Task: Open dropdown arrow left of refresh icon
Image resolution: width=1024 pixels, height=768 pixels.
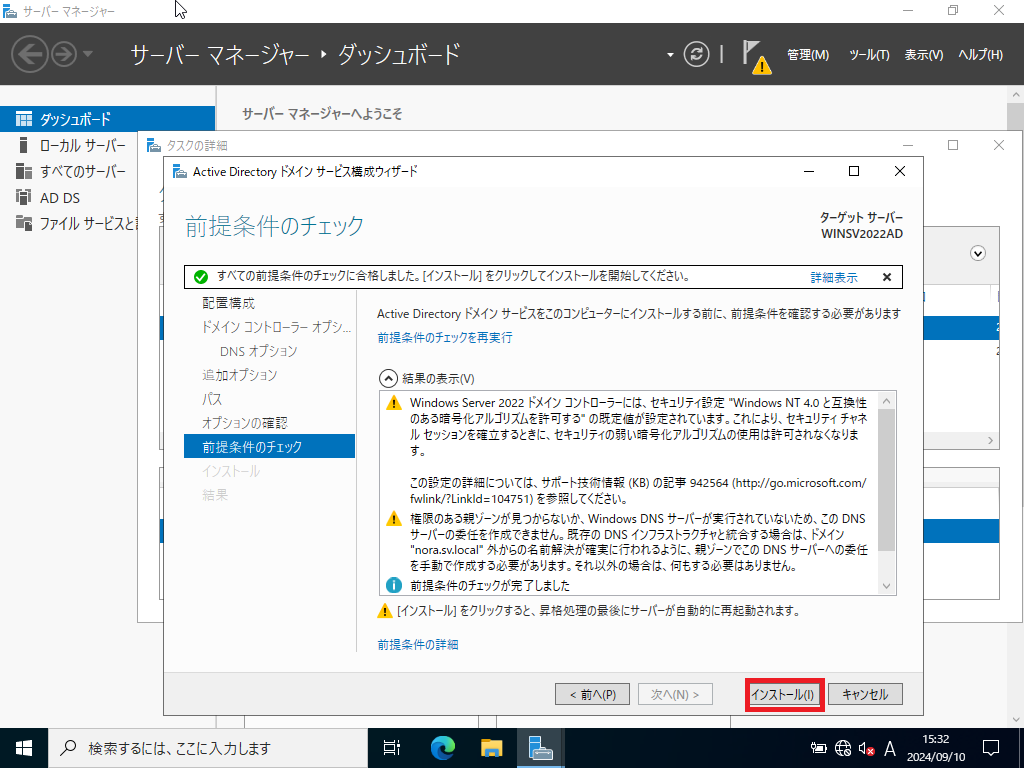Action: (x=670, y=55)
